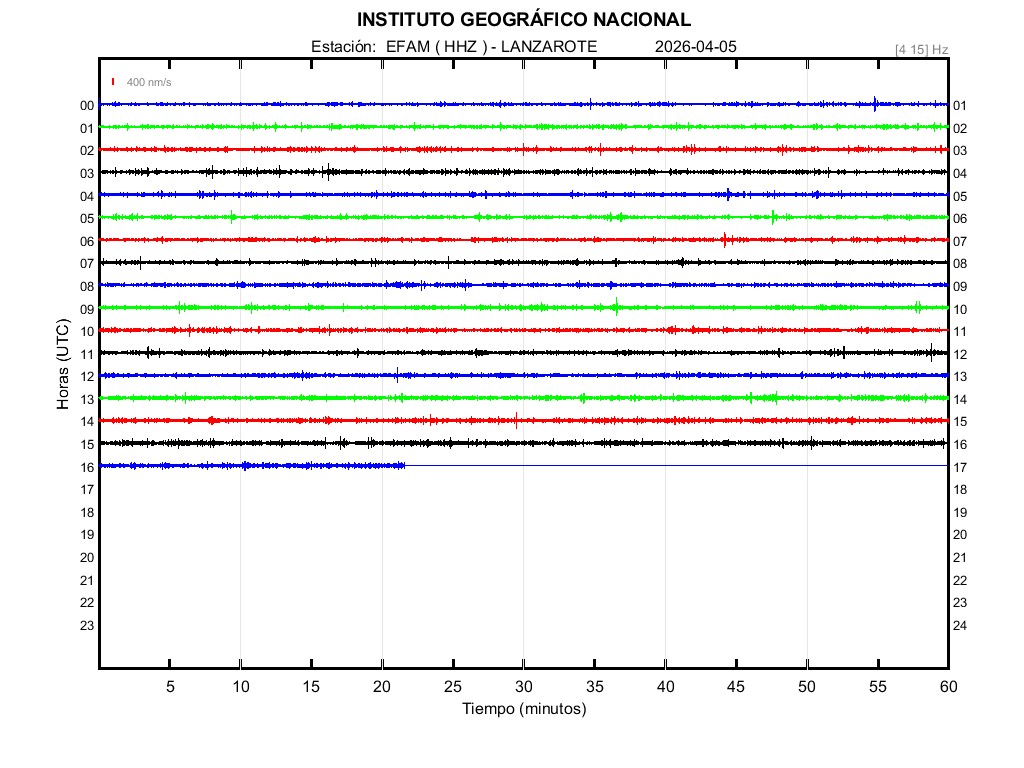Click where the hour 16 trace signal ends
Image resolution: width=1024 pixels, height=768 pixels.
coord(404,465)
